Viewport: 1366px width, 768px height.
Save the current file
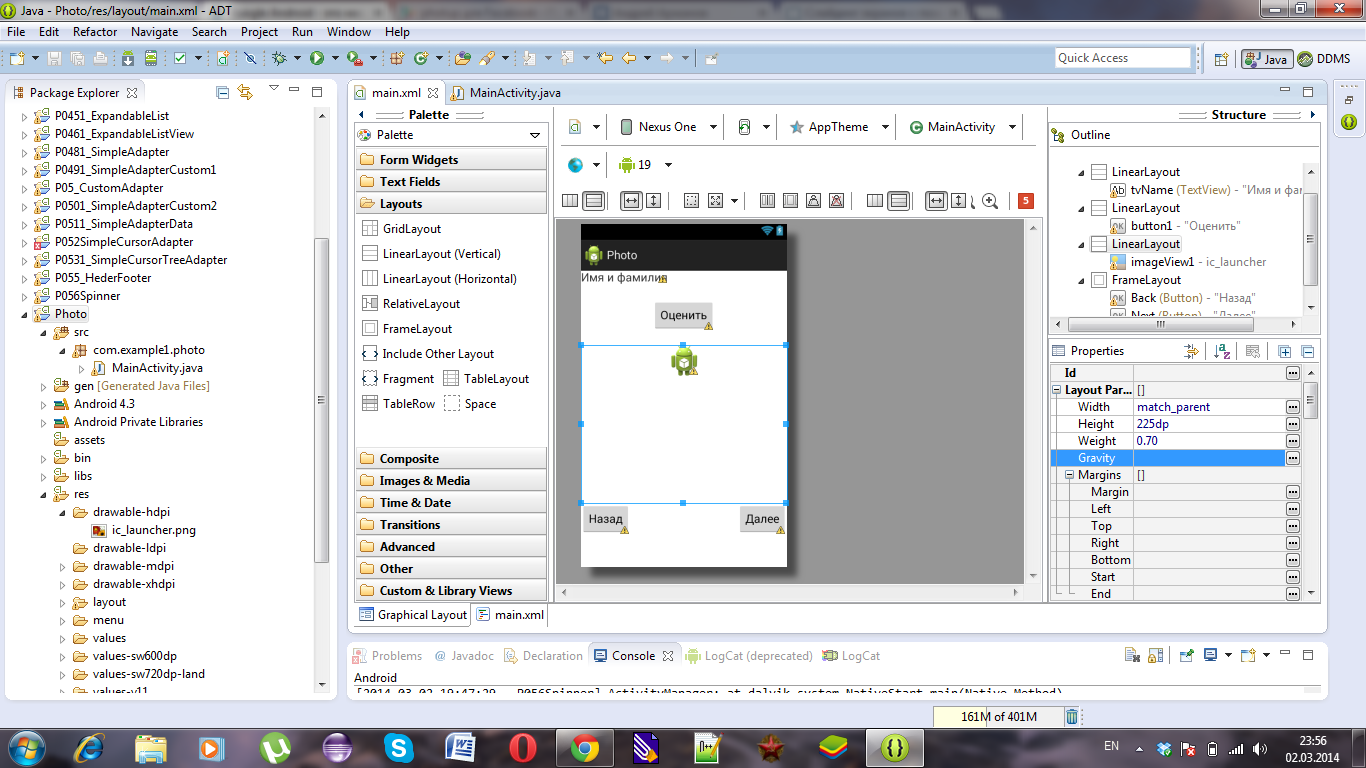(x=54, y=59)
